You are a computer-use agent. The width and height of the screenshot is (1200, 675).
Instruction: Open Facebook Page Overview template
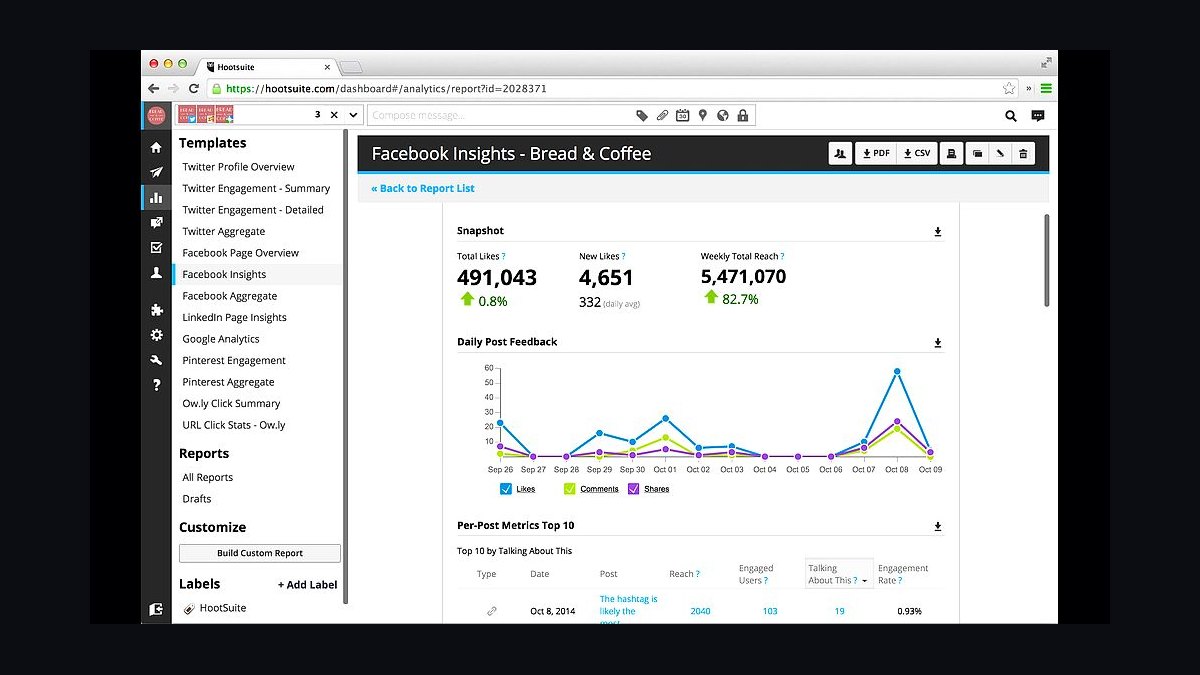point(240,253)
